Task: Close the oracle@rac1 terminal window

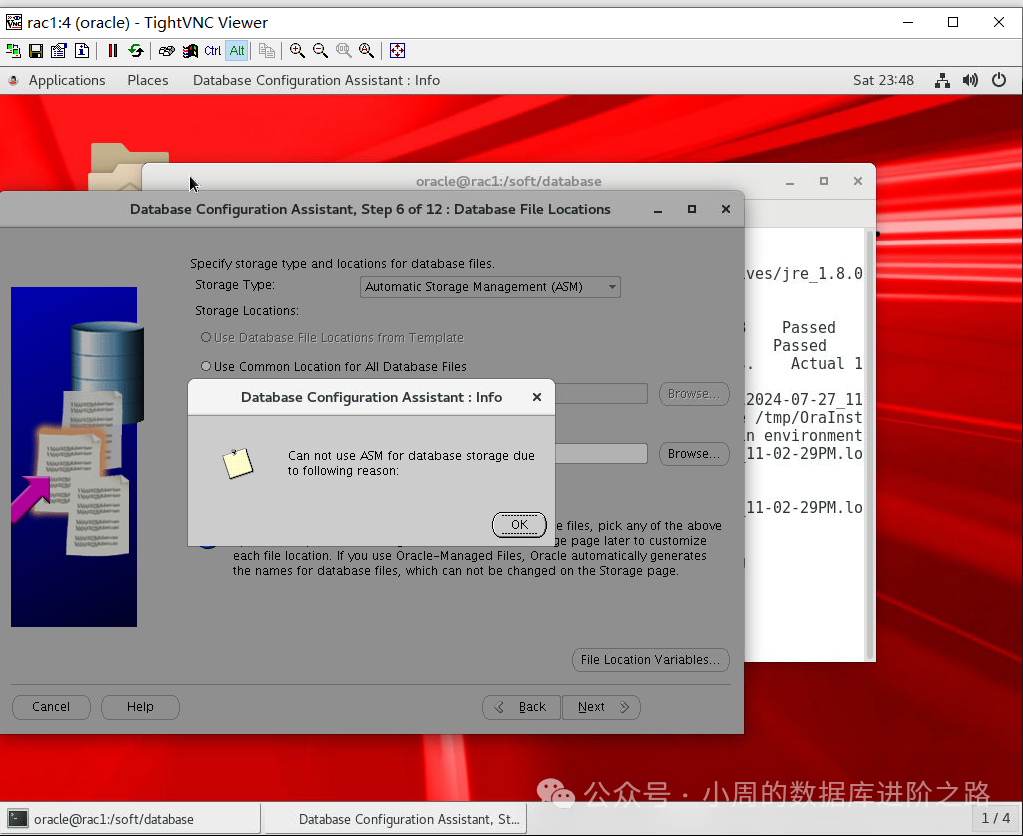Action: (858, 181)
